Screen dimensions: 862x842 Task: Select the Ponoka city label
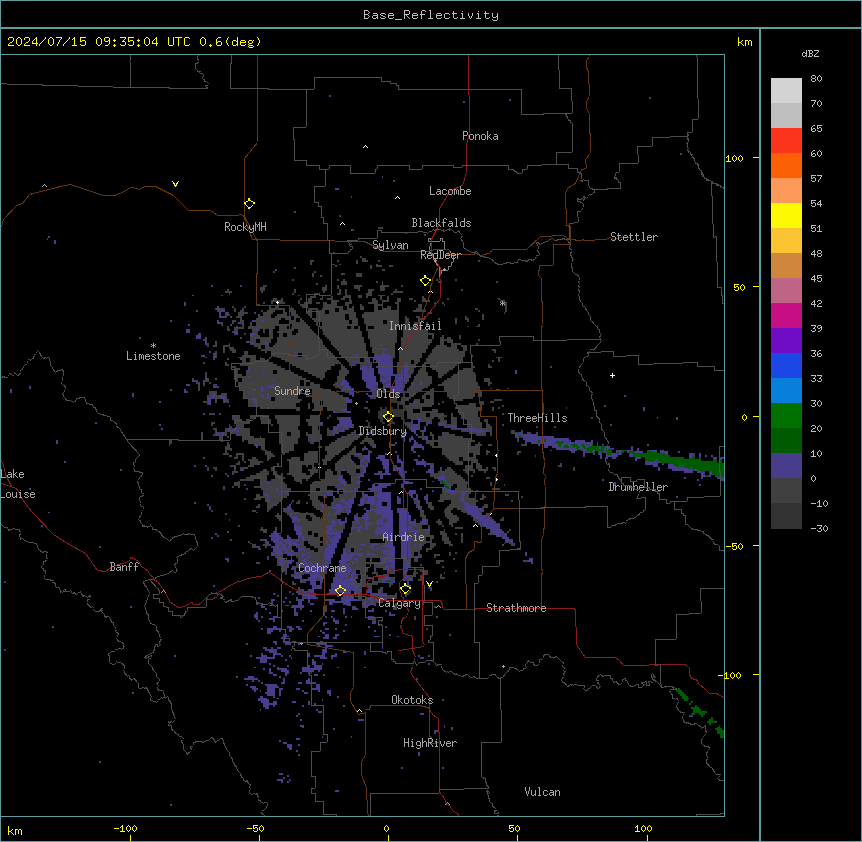coord(480,136)
